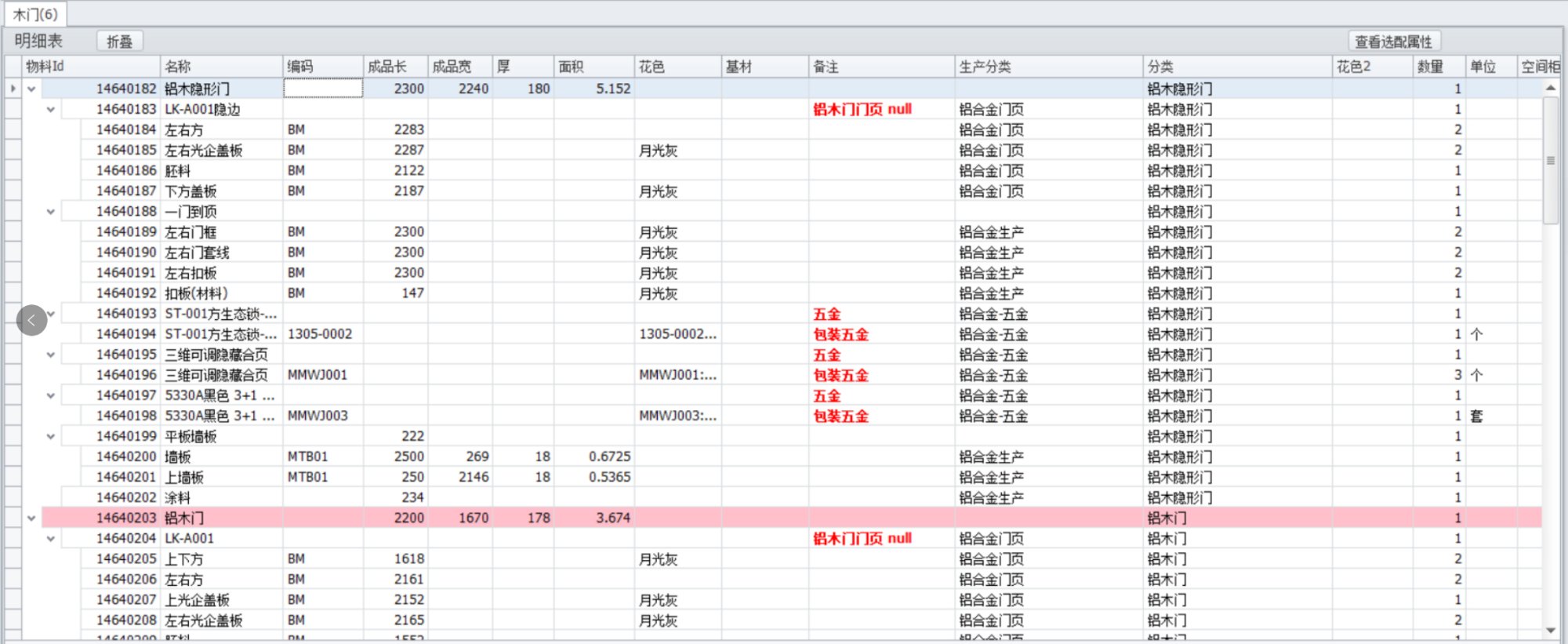Click 套 unit in row 14640198
Image resolution: width=1568 pixels, height=644 pixels.
[1477, 416]
